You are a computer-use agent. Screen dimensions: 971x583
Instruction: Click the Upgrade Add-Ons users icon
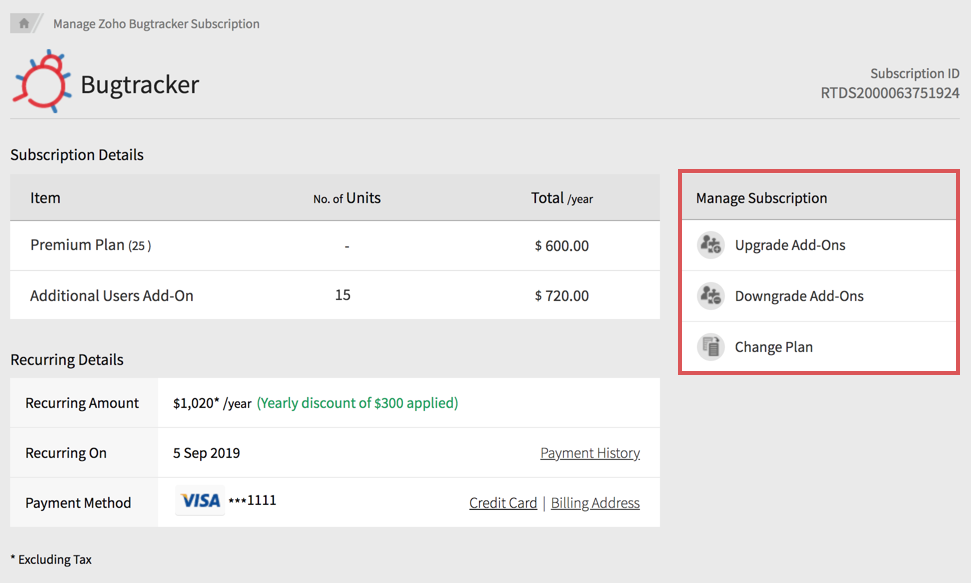[710, 245]
